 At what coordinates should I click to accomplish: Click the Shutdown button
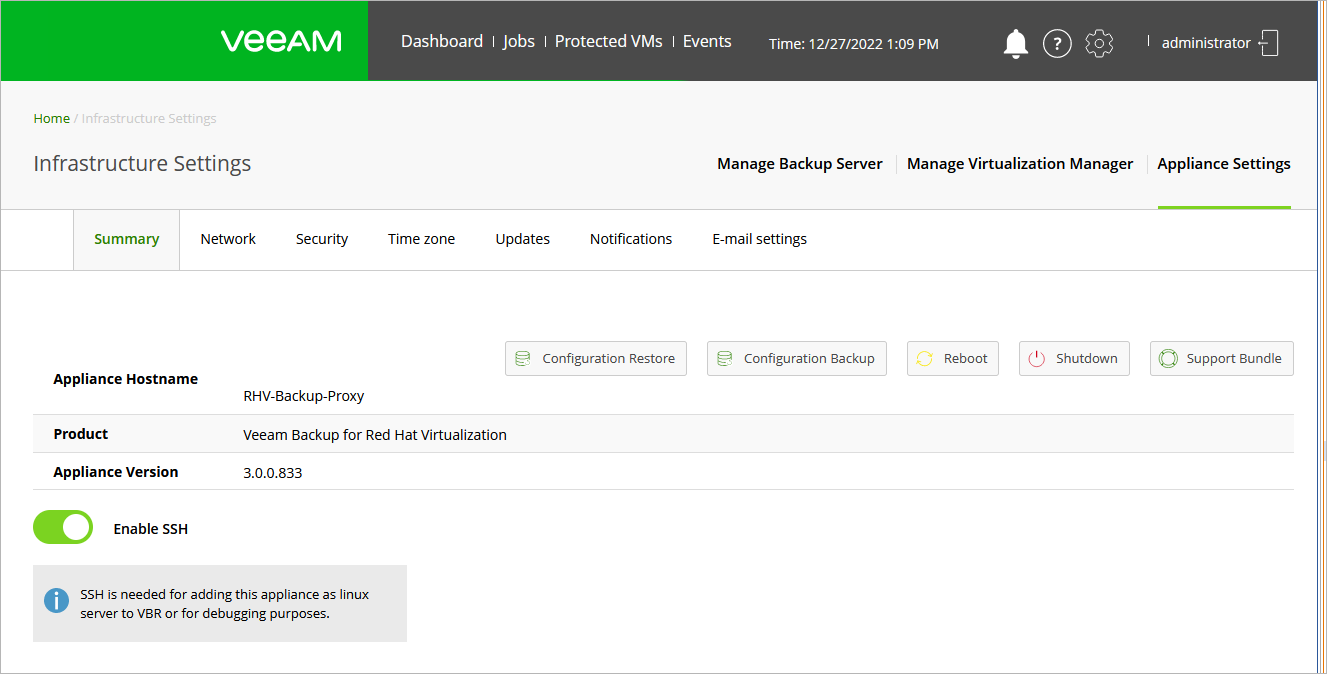click(1074, 358)
